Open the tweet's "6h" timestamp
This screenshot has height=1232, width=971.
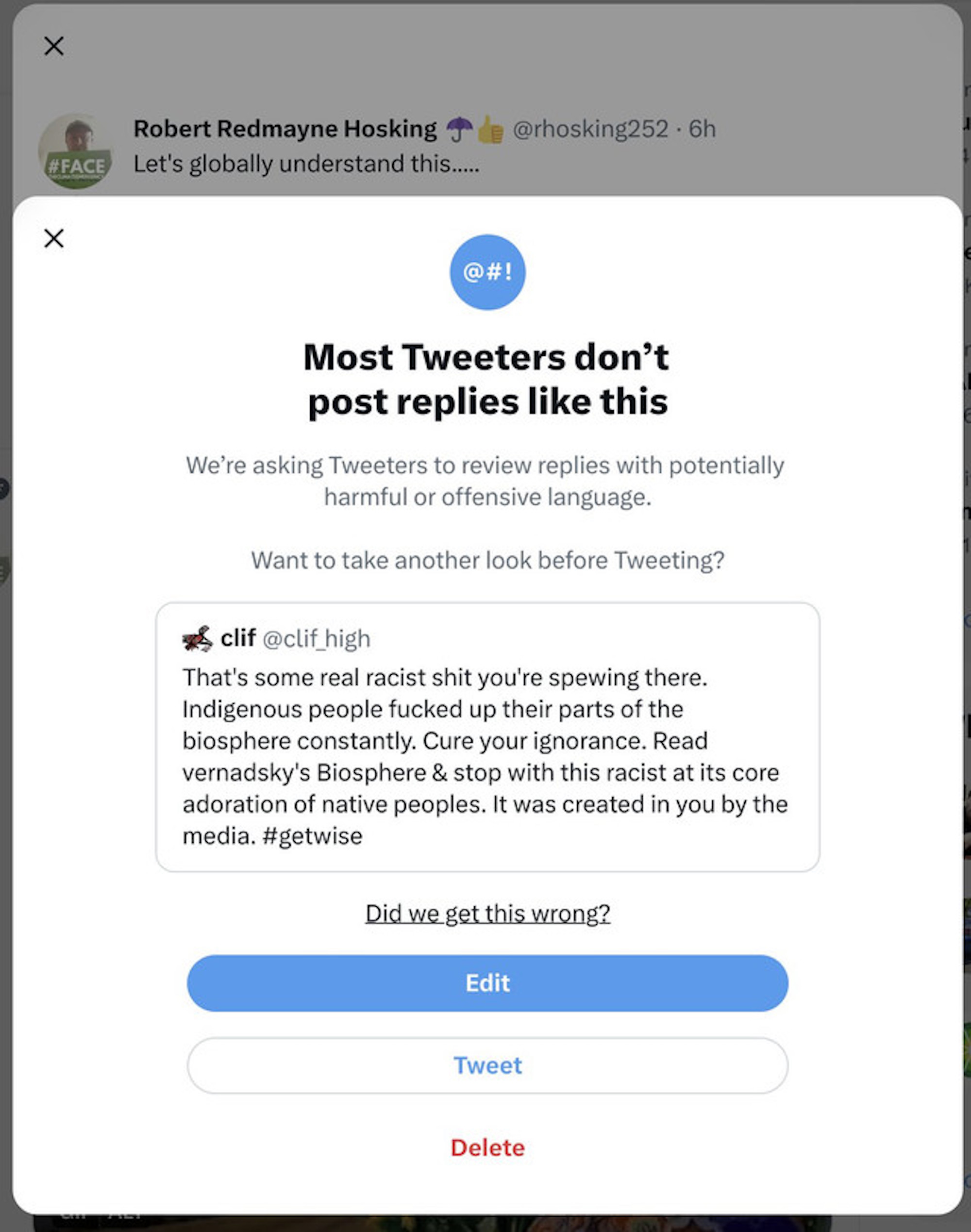click(x=702, y=129)
